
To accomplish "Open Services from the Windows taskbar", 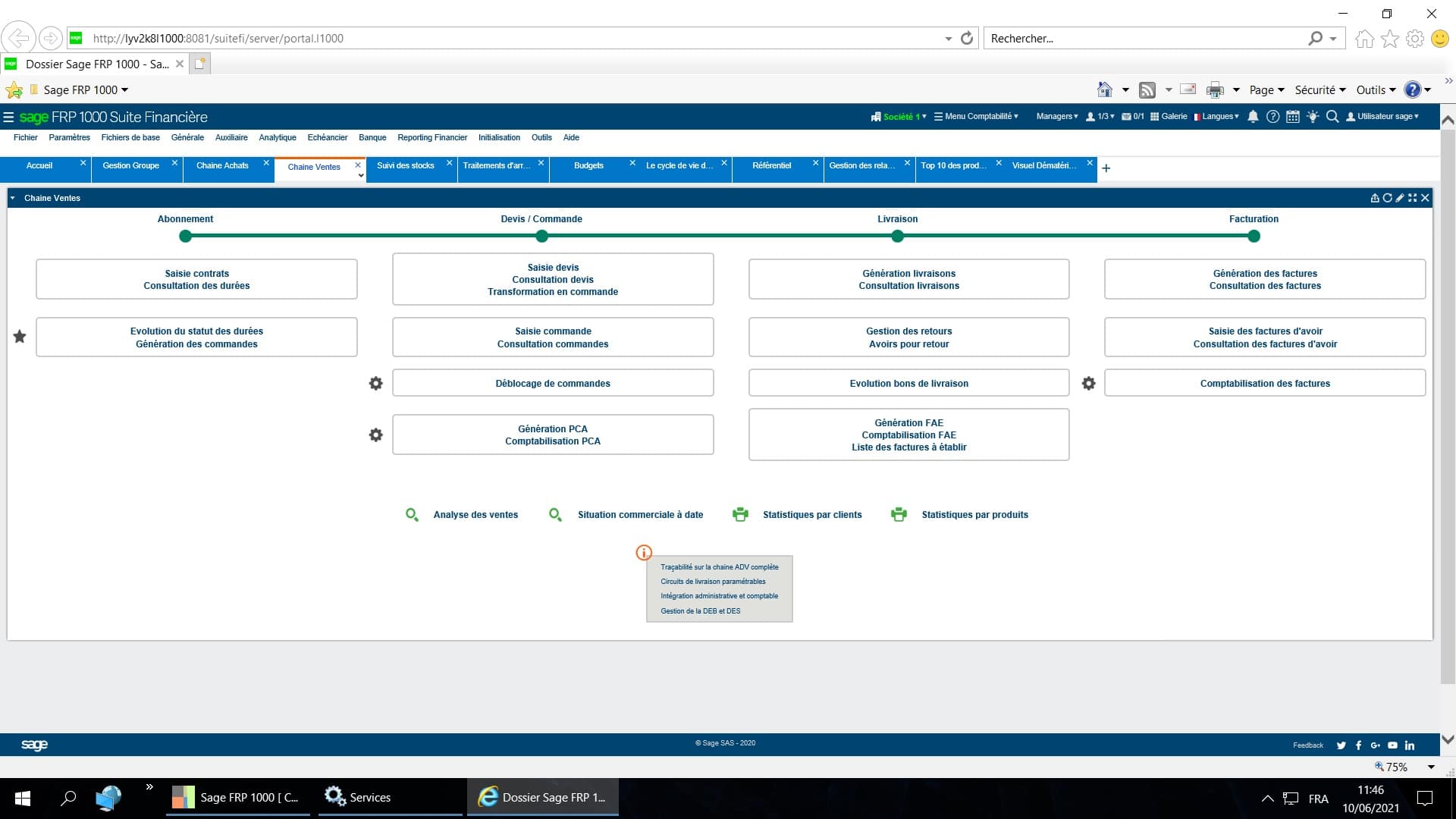I will (358, 798).
